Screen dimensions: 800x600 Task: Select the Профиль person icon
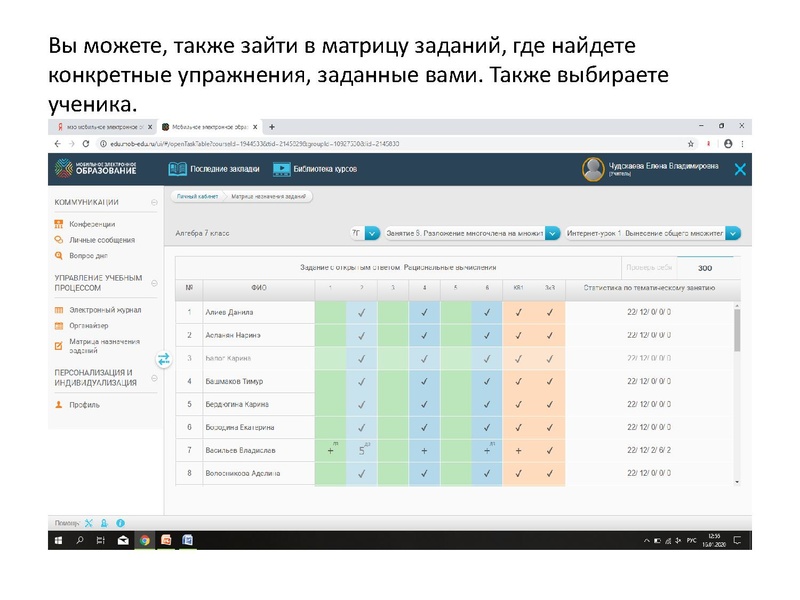57,404
